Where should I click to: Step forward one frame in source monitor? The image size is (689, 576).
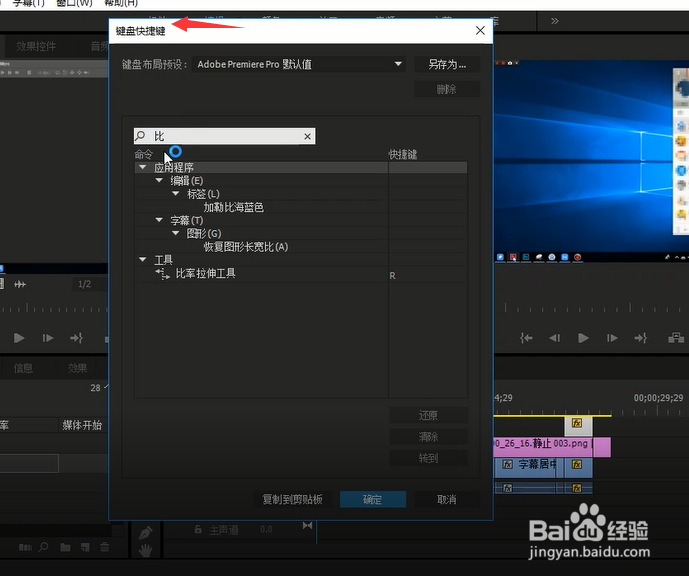point(47,338)
